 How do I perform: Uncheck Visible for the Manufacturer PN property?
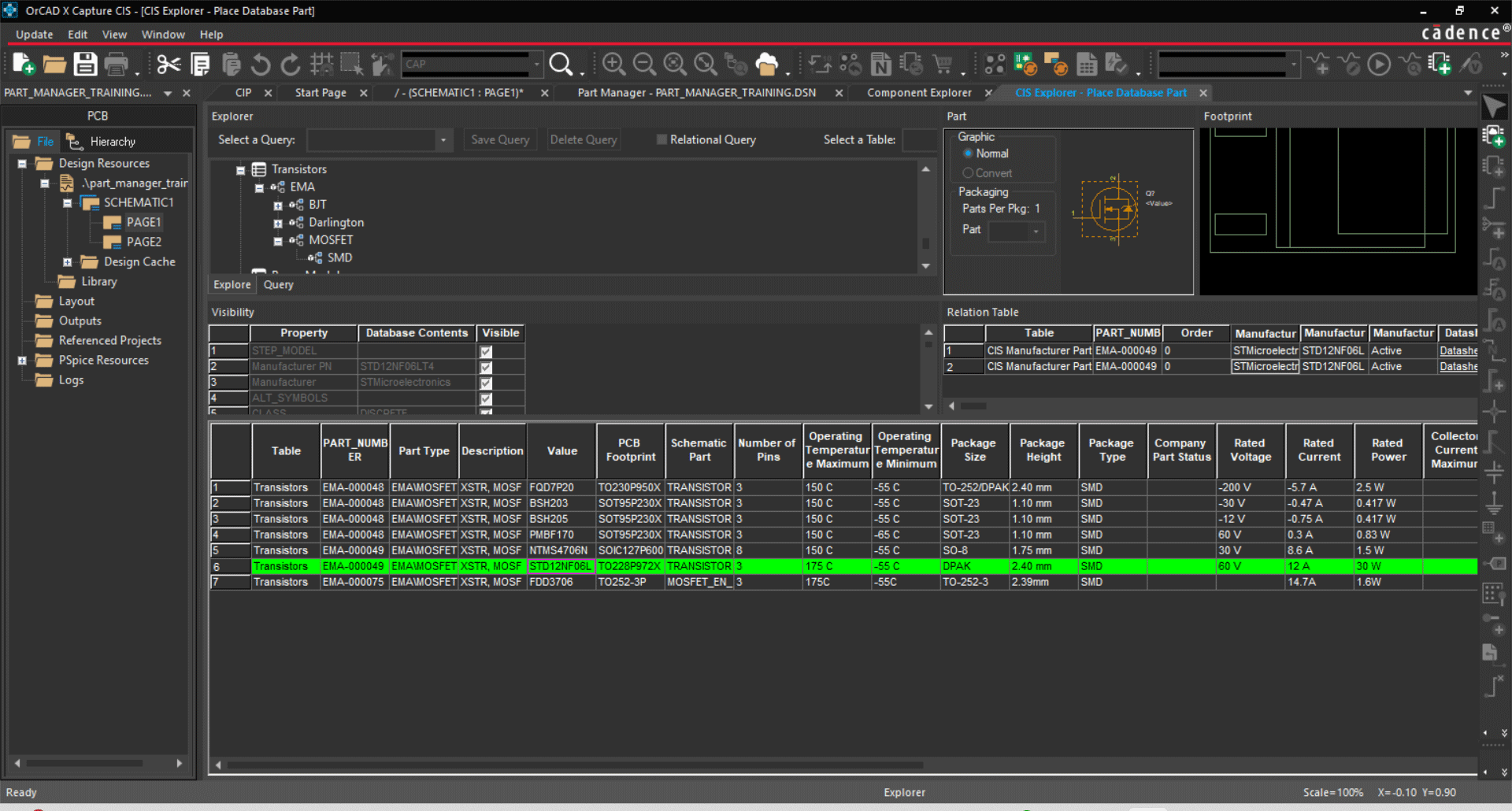coord(485,366)
